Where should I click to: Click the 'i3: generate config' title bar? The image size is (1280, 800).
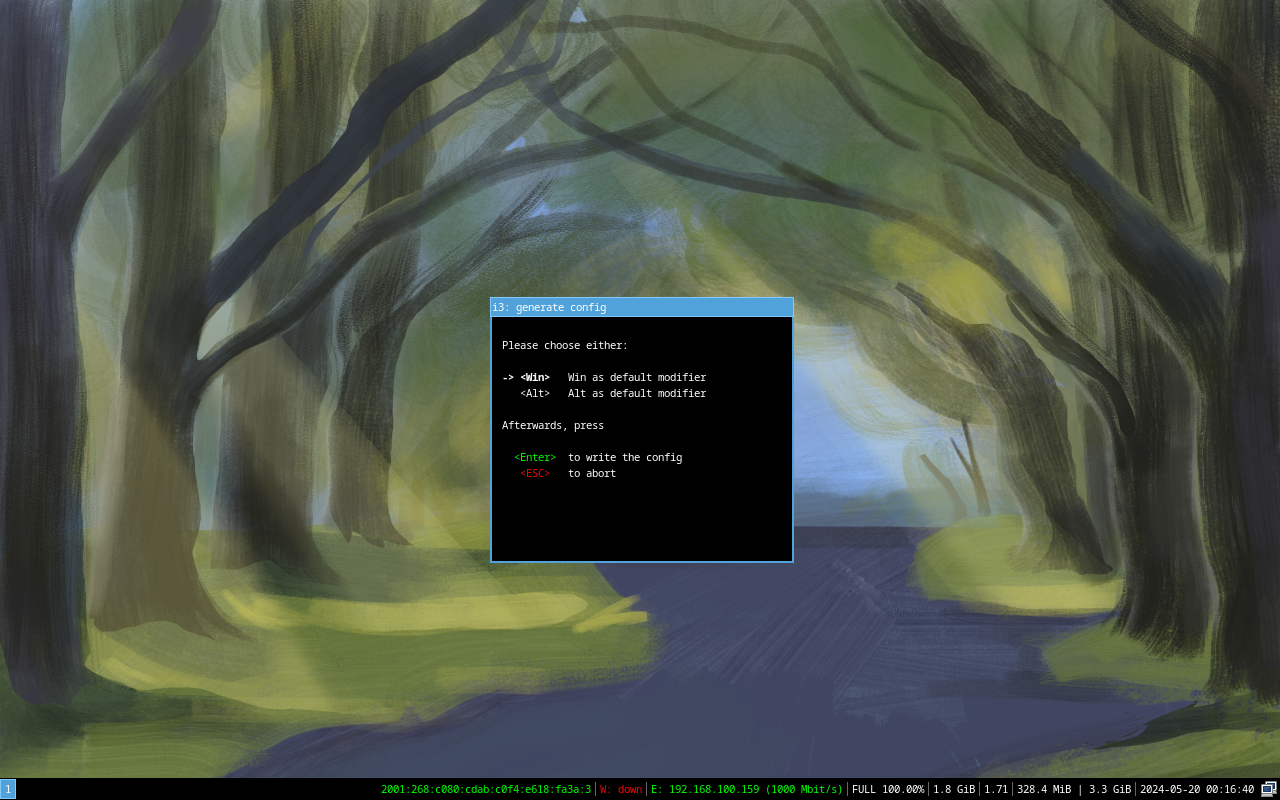coord(642,307)
